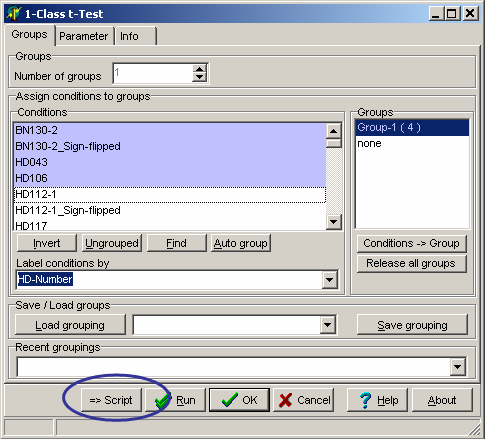This screenshot has height=439, width=485.
Task: Select the HD112-1_Sign-flipped condition
Action: click(170, 210)
